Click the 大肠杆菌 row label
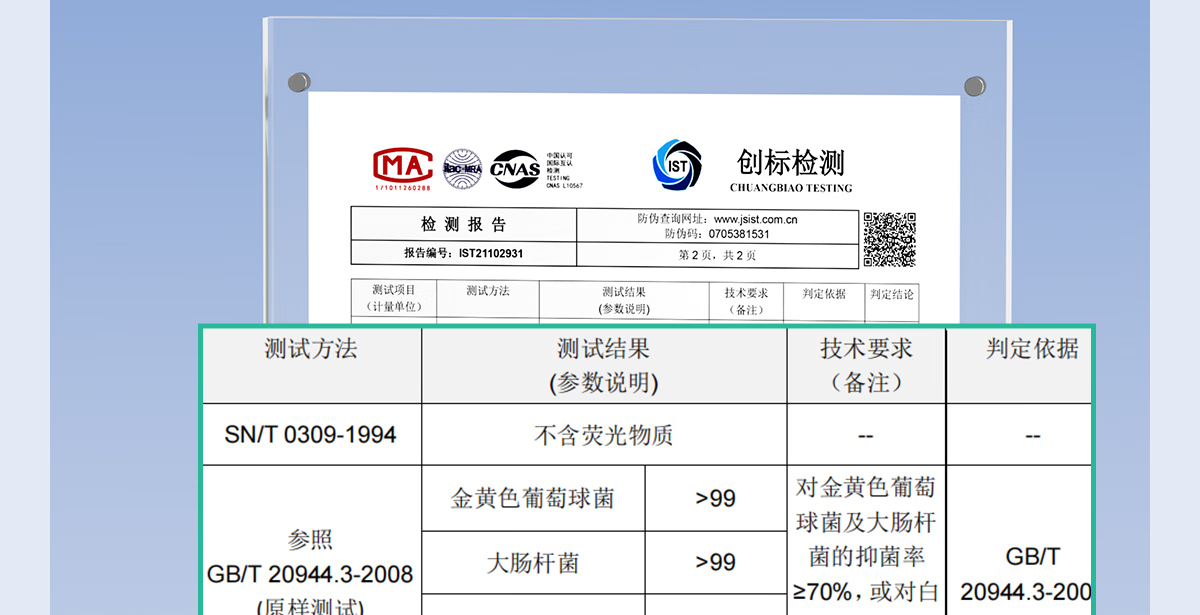 (533, 563)
